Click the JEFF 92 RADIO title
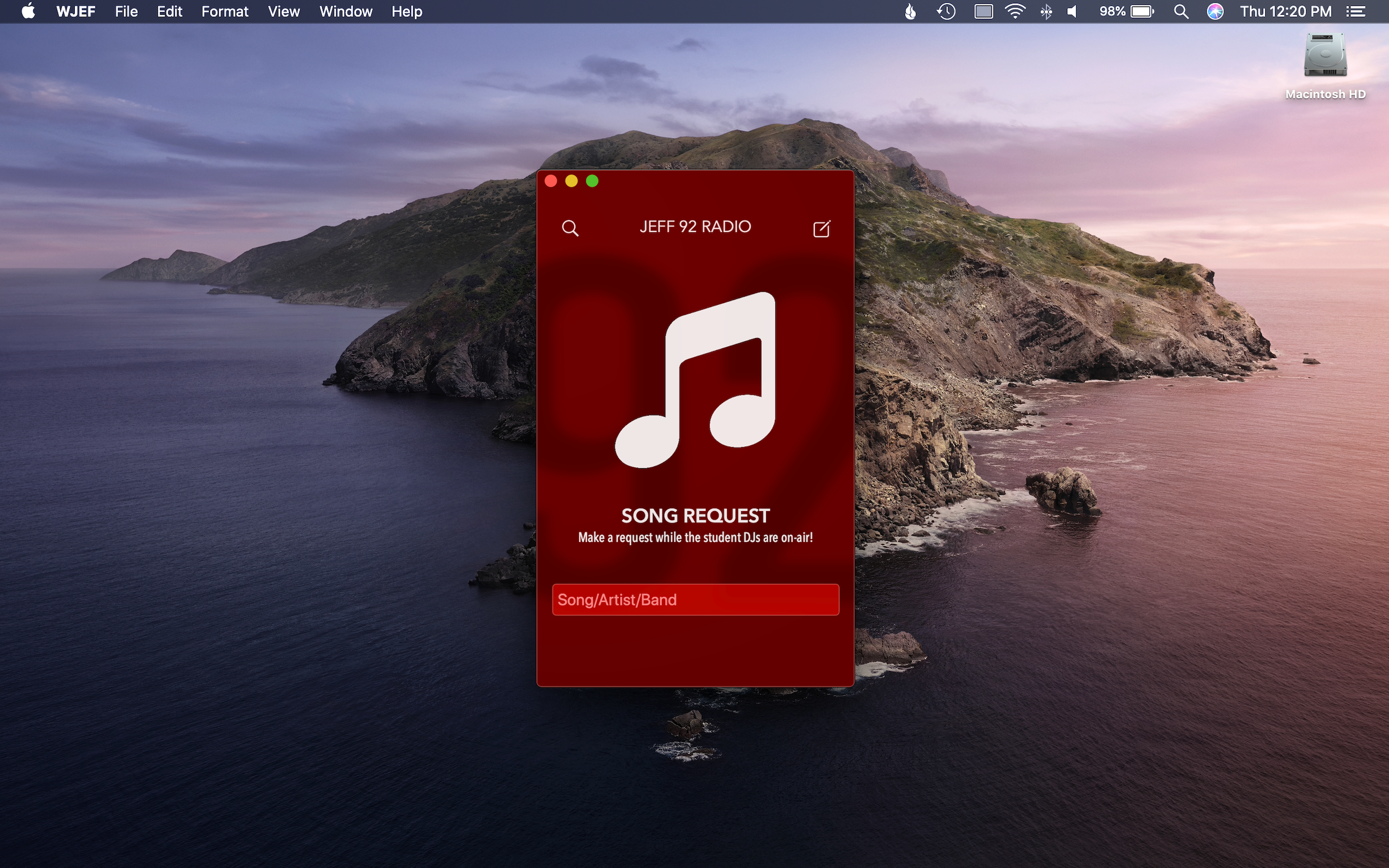The image size is (1389, 868). pos(695,227)
